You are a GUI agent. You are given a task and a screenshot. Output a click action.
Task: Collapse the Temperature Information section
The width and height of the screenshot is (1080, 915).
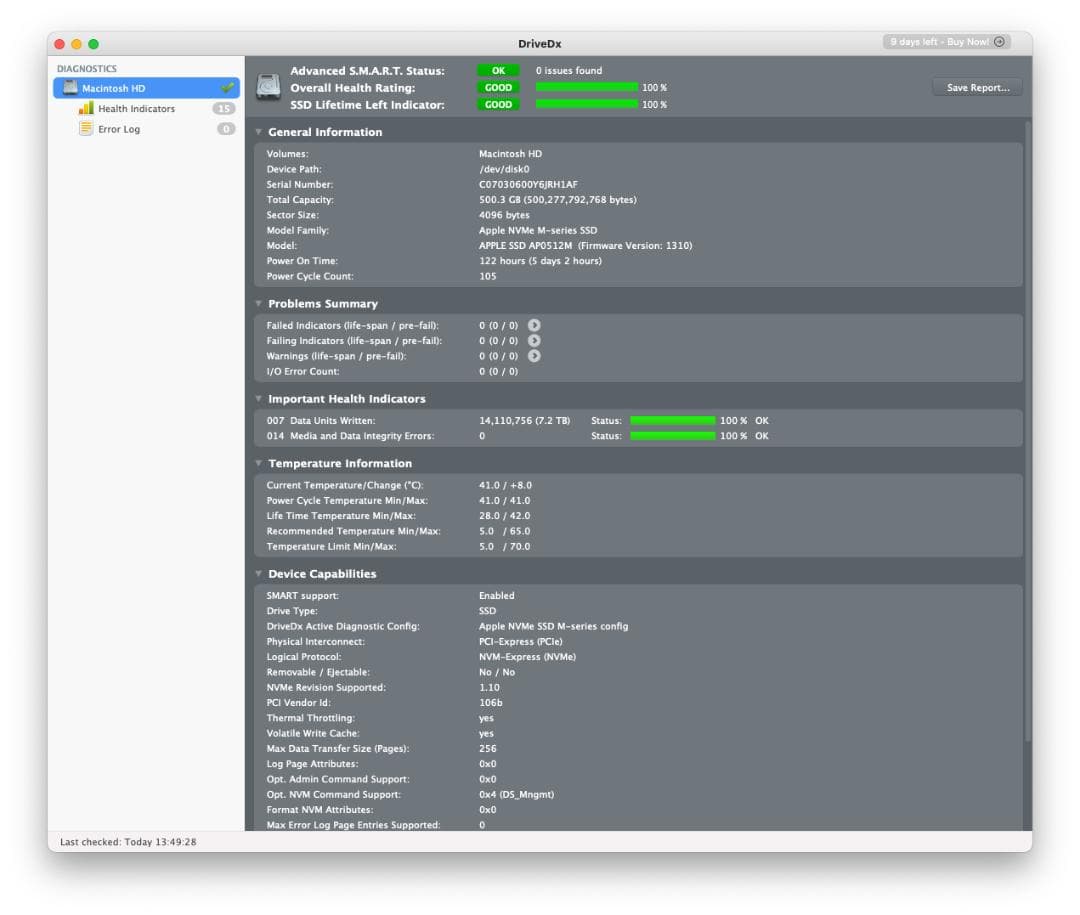260,463
